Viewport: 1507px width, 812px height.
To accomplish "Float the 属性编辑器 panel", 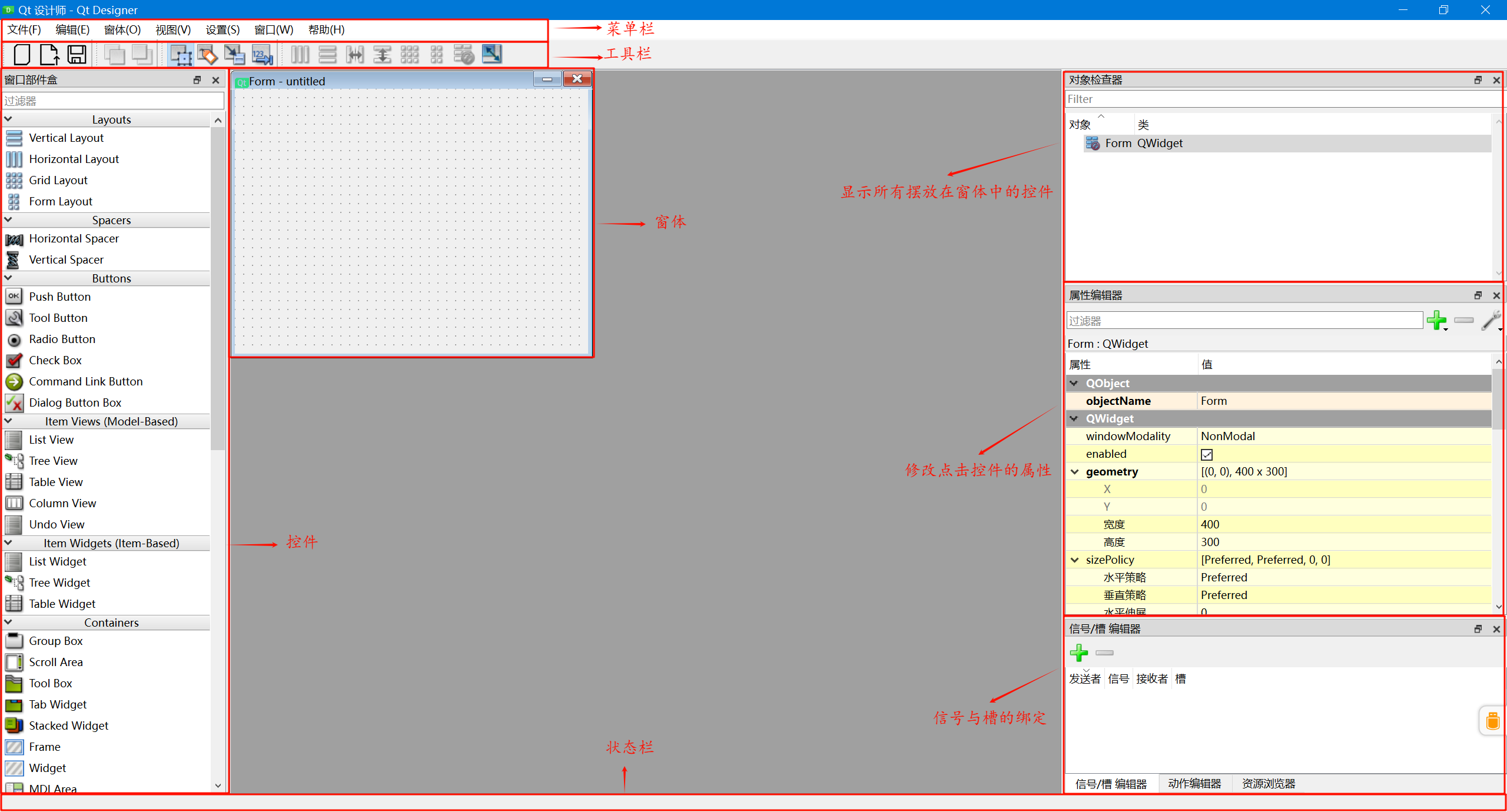I will coord(1478,295).
